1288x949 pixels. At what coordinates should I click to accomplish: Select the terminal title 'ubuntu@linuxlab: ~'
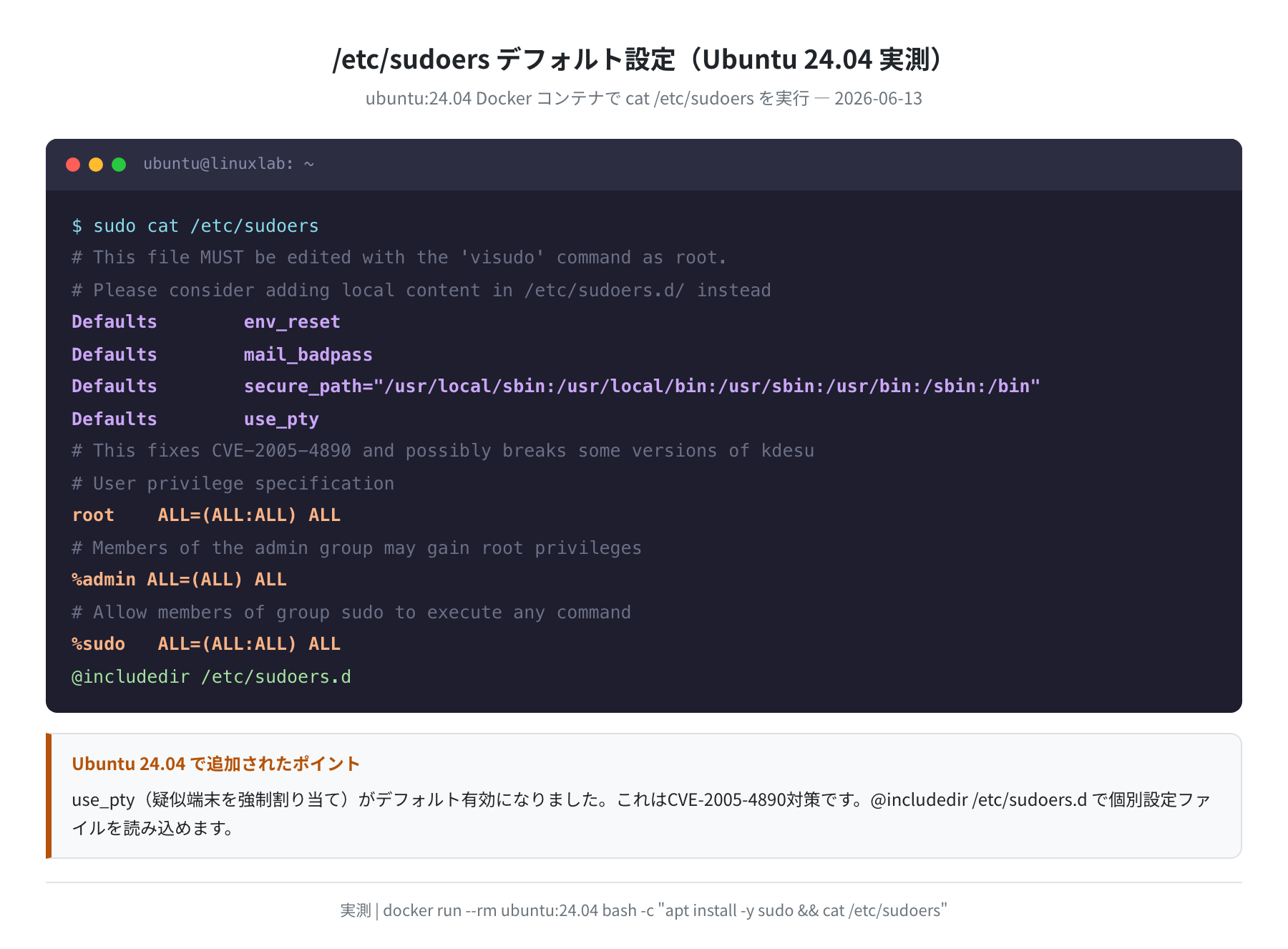229,164
